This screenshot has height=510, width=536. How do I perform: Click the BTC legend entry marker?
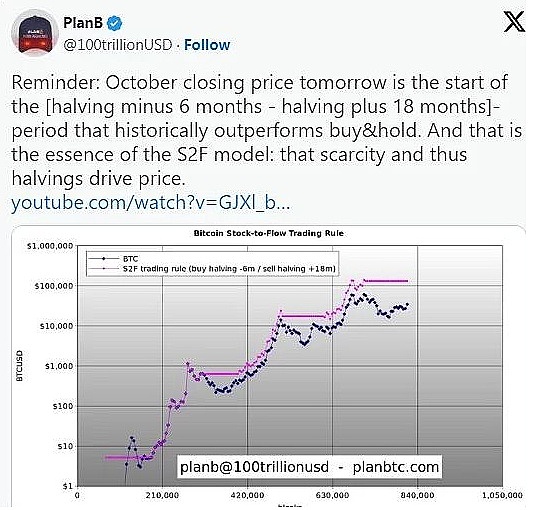tap(104, 259)
